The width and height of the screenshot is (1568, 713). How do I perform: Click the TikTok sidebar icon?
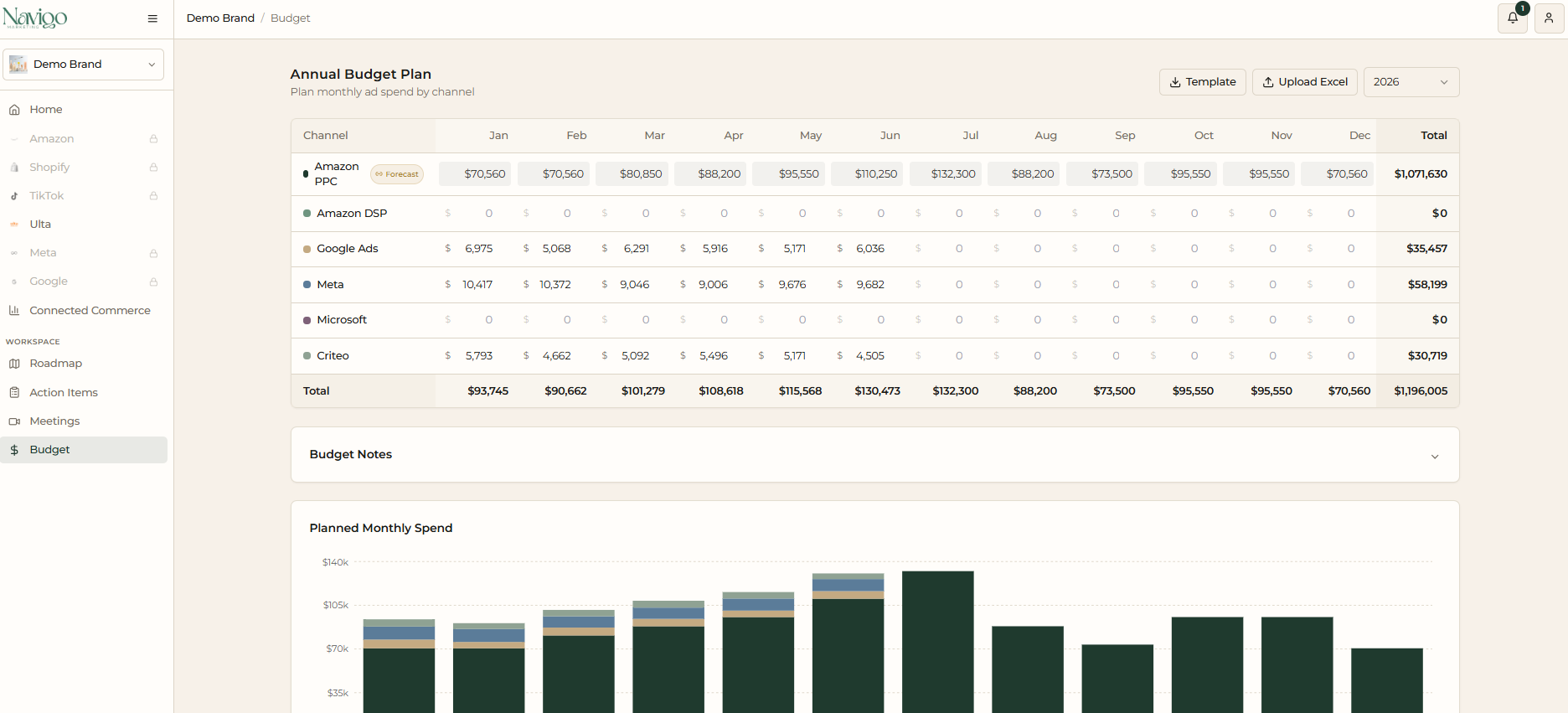14,196
